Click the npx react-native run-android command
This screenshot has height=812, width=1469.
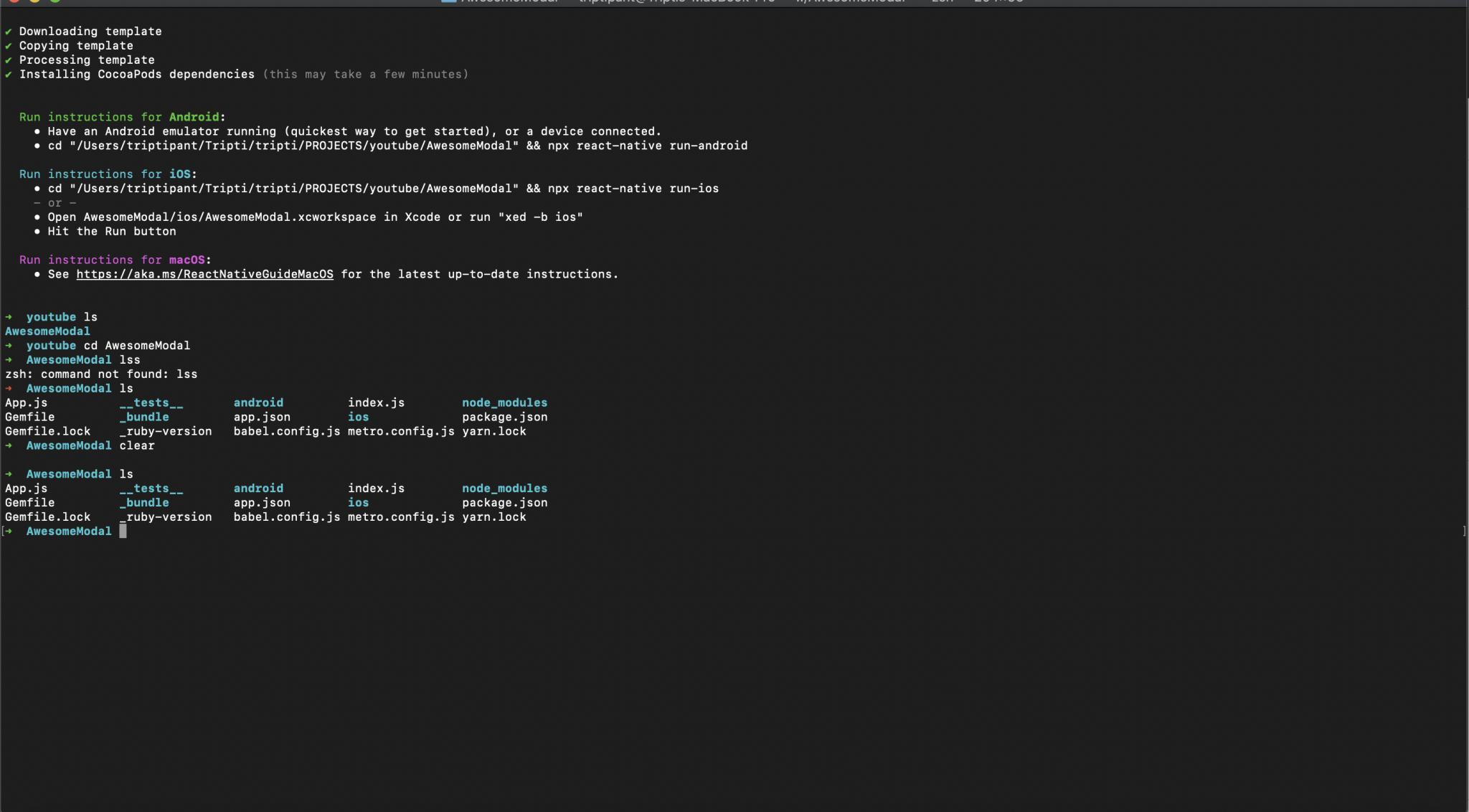pos(647,146)
